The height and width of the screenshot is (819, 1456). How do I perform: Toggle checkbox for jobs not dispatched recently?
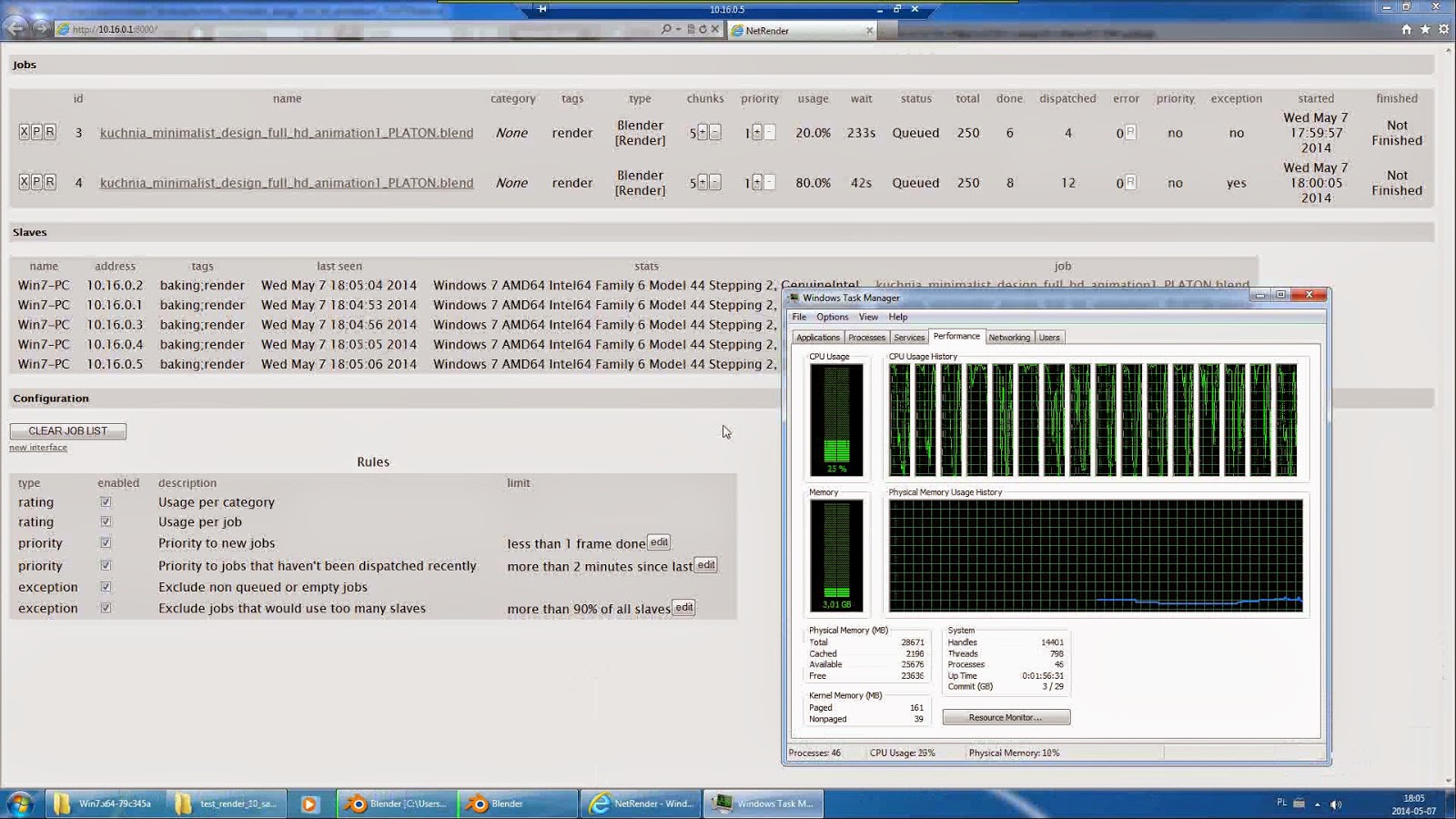point(106,566)
